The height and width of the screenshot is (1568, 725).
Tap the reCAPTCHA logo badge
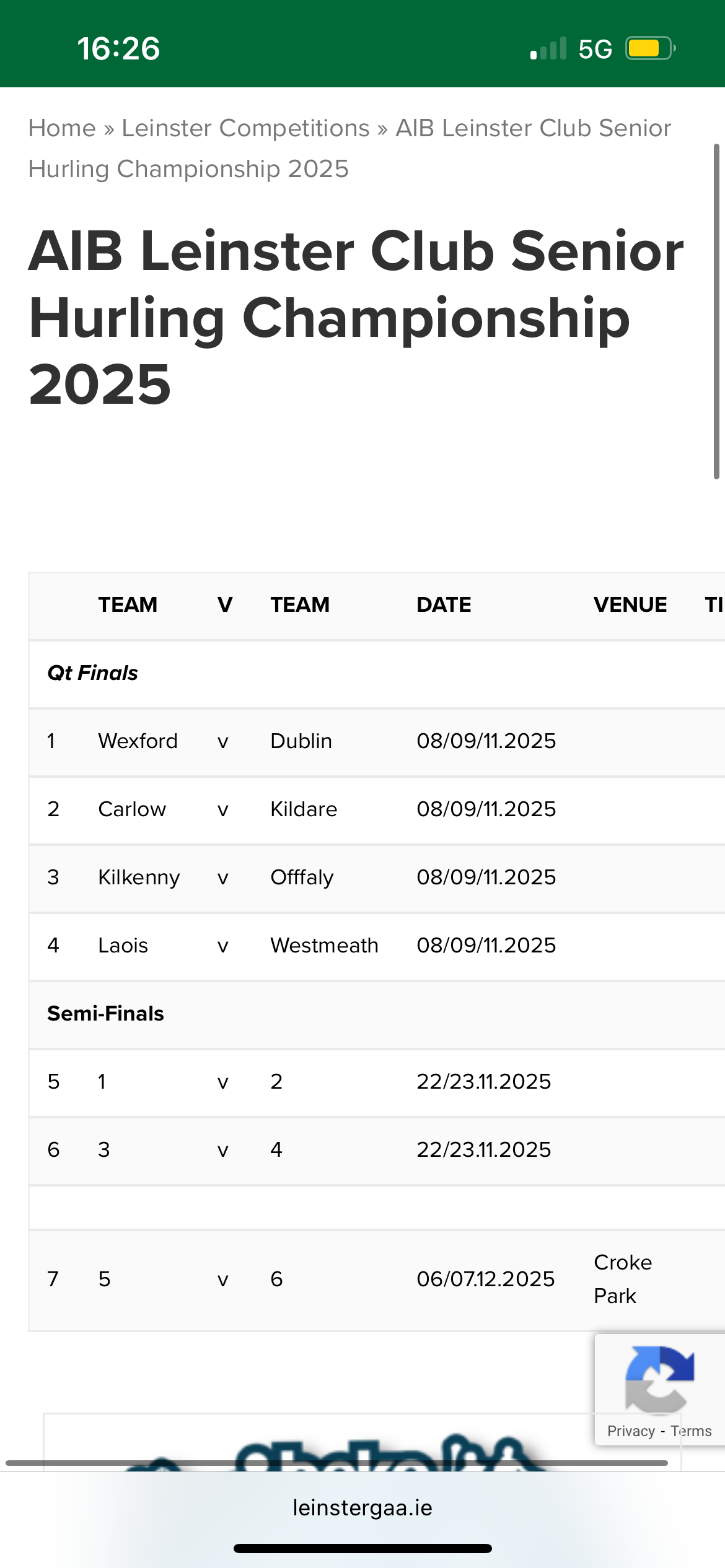coord(659,1380)
